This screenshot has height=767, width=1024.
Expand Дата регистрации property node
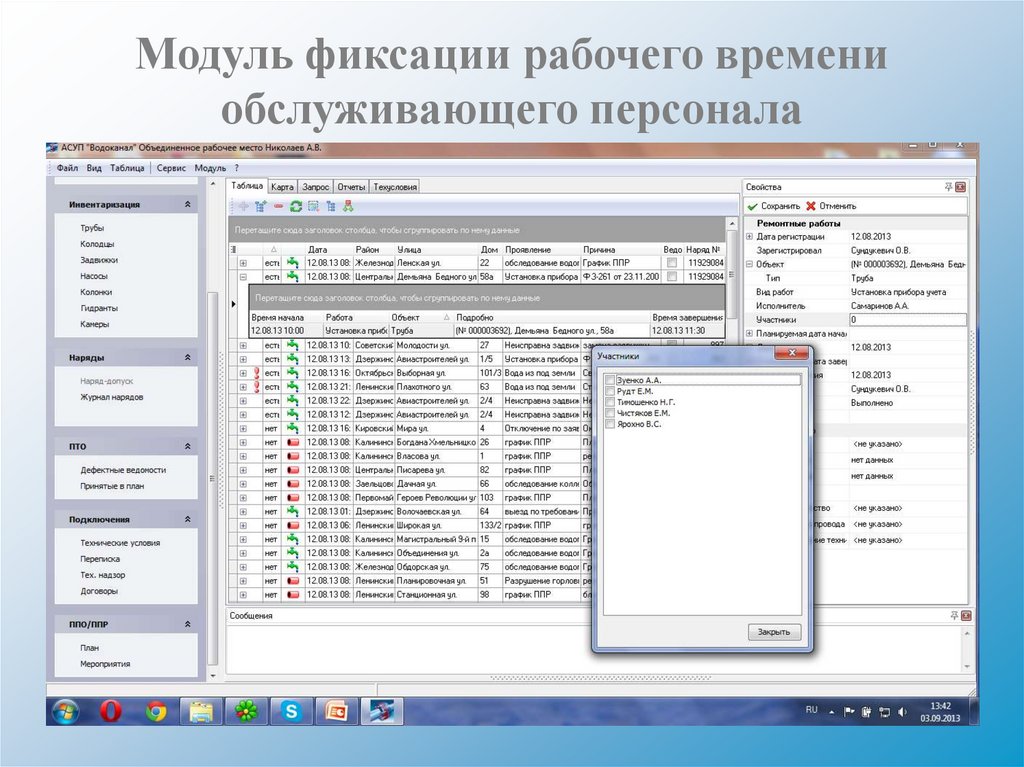749,237
